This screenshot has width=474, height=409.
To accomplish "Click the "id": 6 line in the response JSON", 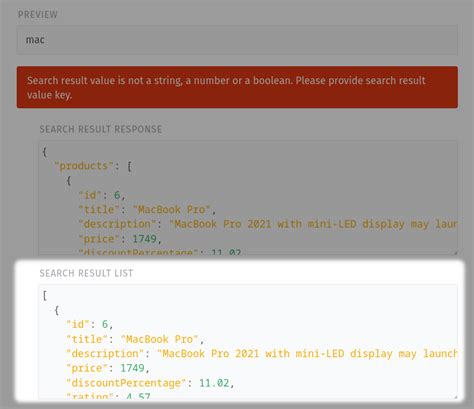I will click(102, 195).
